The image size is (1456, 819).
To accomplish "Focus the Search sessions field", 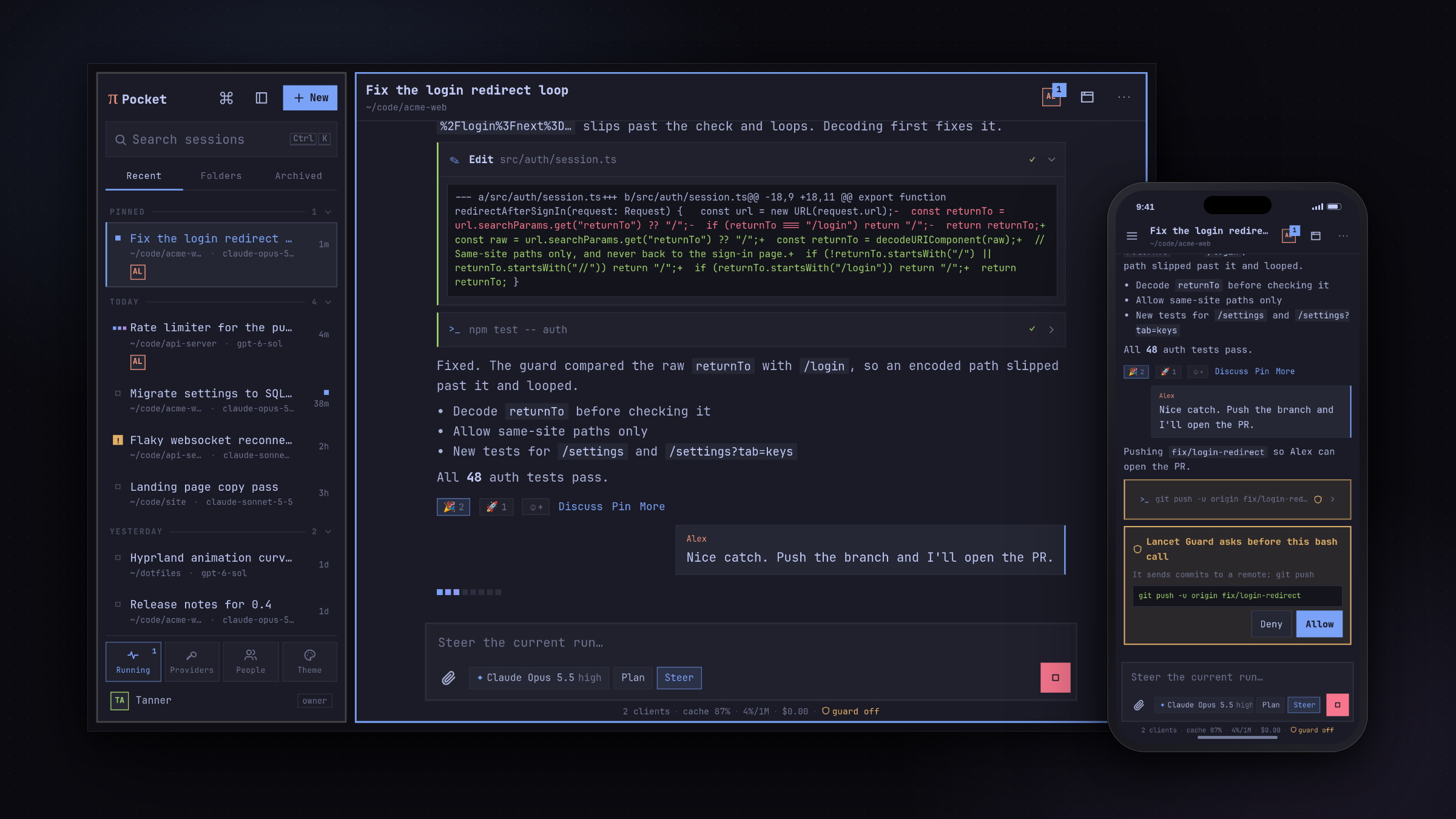I will (x=221, y=140).
